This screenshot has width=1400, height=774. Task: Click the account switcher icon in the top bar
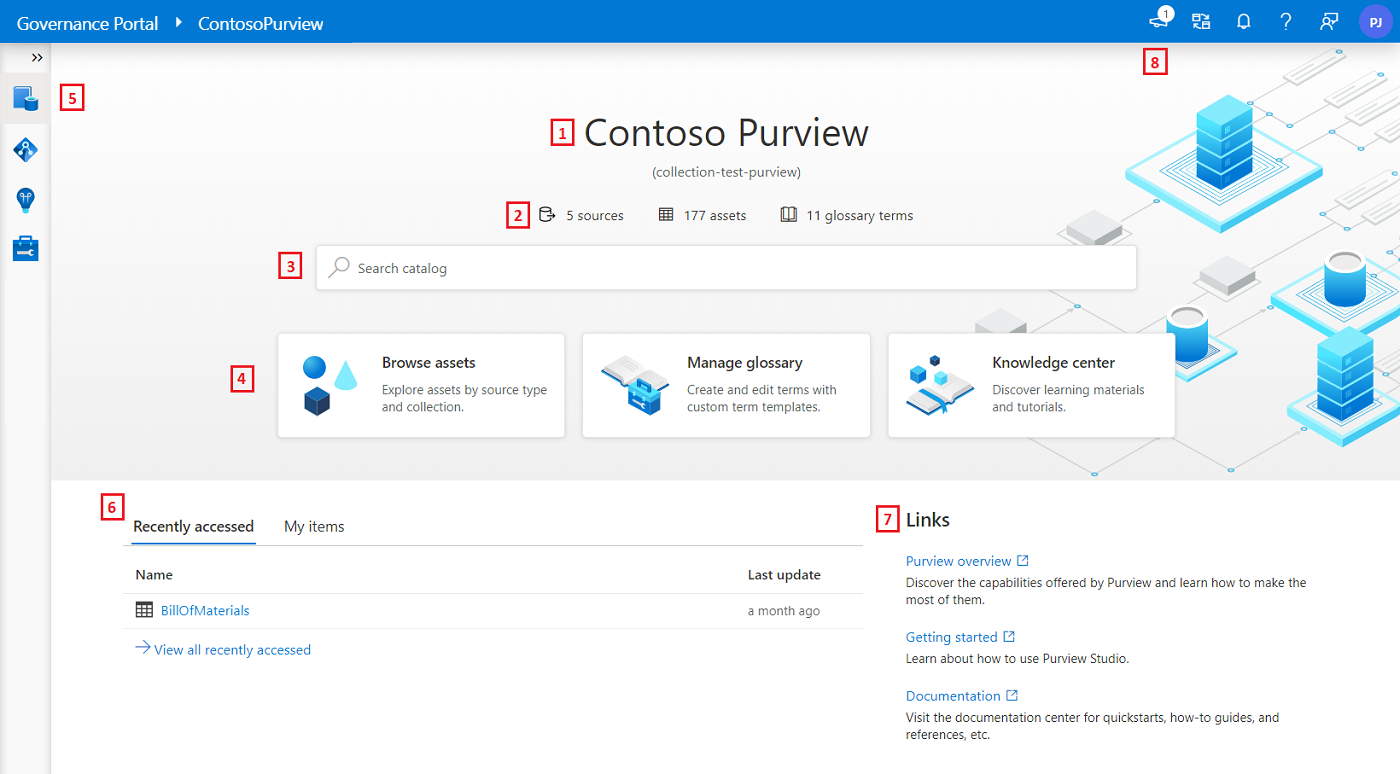pyautogui.click(x=1200, y=21)
